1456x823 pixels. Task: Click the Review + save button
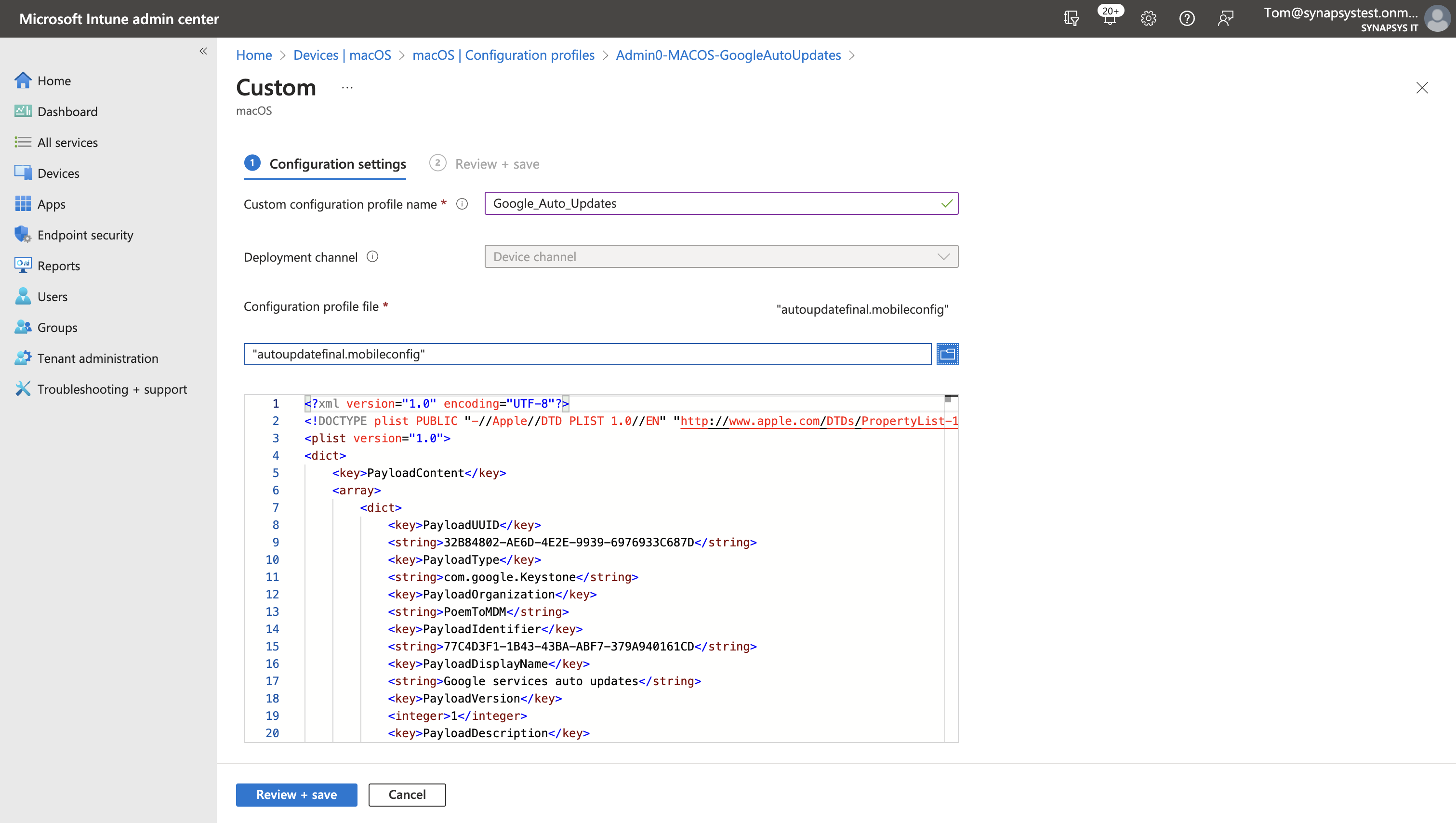coord(296,794)
